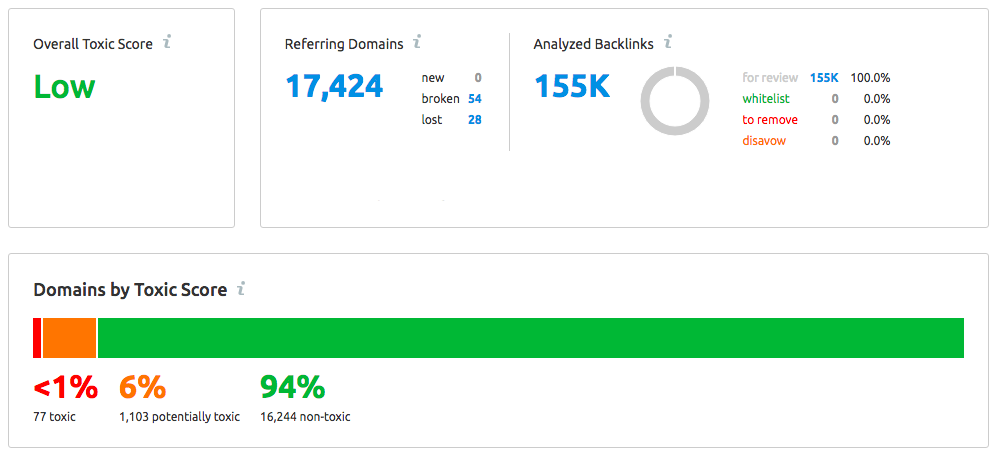The height and width of the screenshot is (454, 997).
Task: Open the 155K analyzed backlinks total
Action: click(x=572, y=86)
